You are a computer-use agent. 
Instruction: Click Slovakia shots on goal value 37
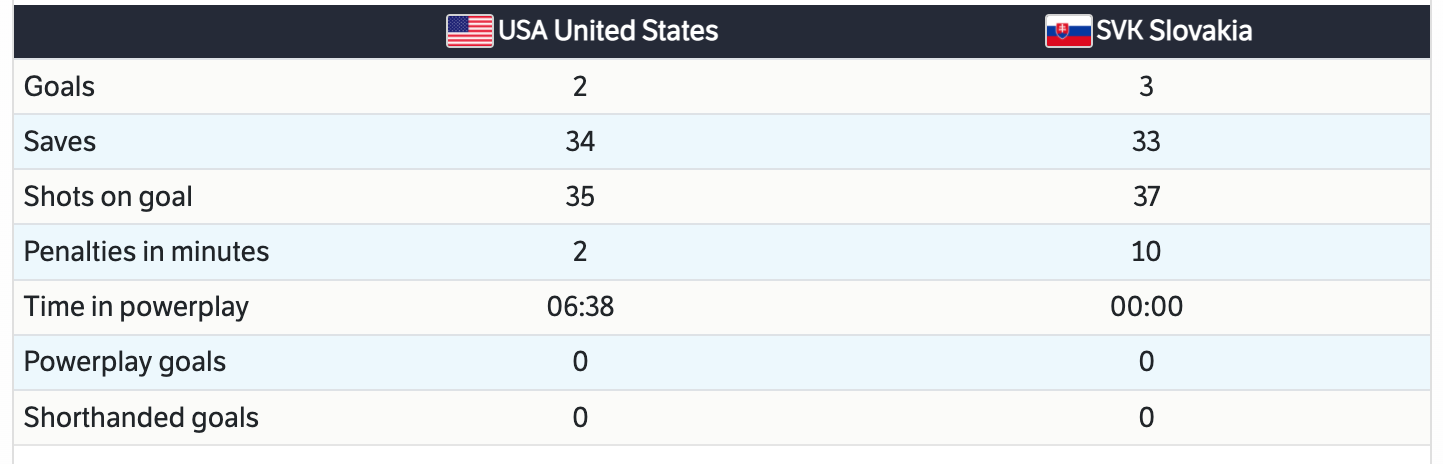1146,197
